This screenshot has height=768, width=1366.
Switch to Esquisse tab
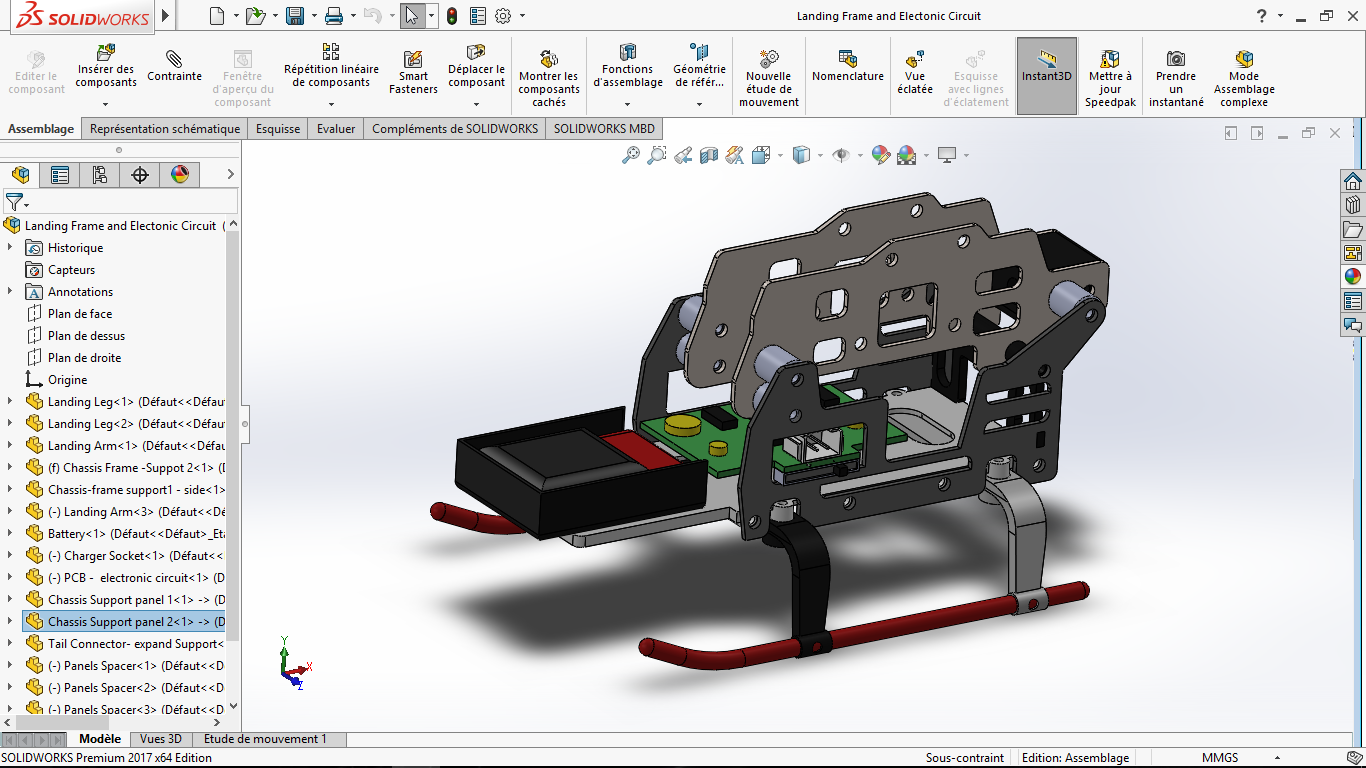click(278, 129)
